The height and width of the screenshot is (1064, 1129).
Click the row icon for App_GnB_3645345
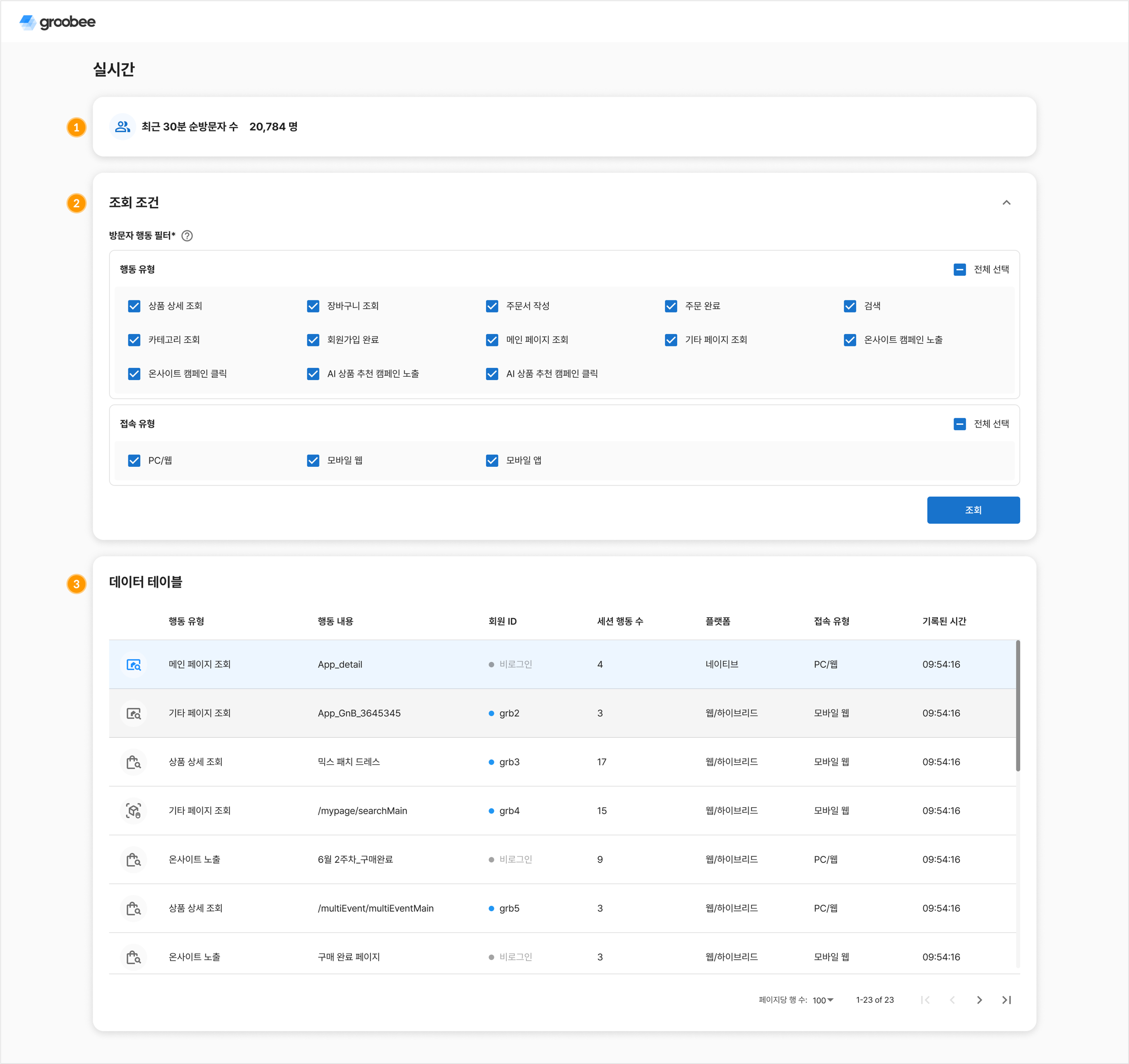click(133, 713)
